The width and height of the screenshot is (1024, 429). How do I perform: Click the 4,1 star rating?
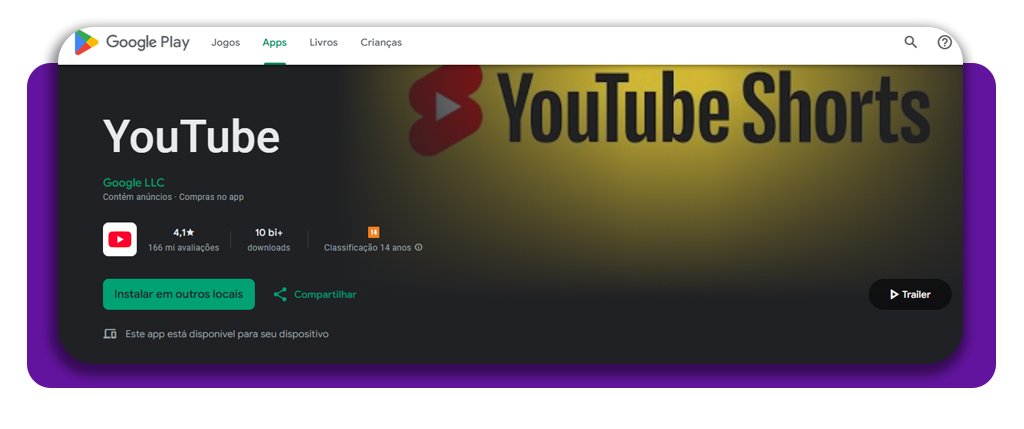183,232
